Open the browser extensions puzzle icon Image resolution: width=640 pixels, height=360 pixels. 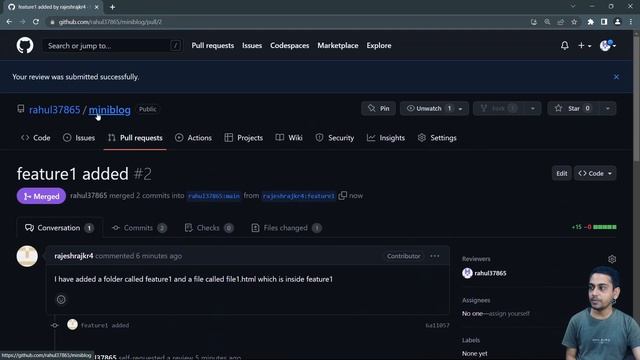click(591, 22)
